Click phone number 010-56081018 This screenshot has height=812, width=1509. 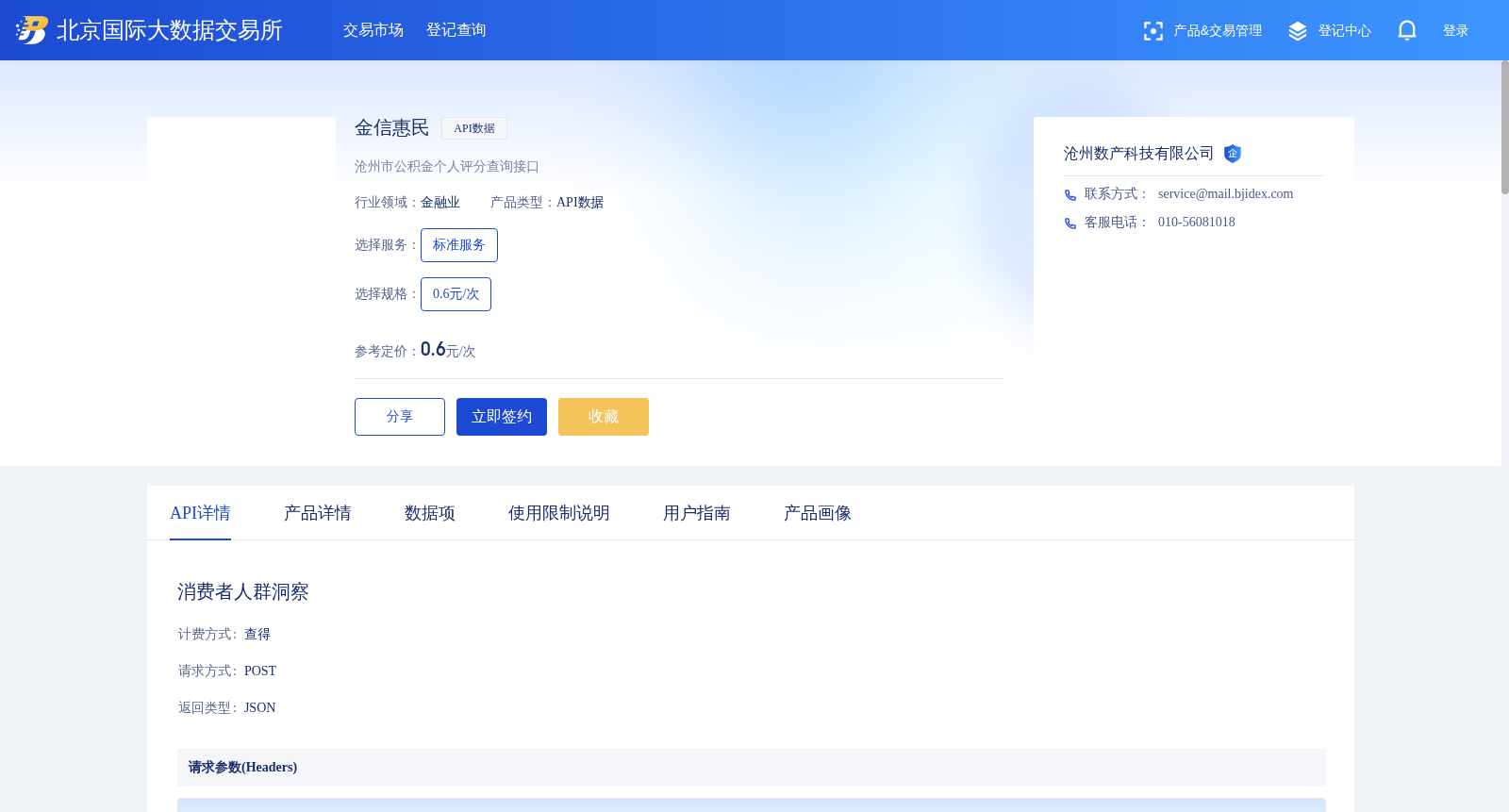pos(1197,223)
